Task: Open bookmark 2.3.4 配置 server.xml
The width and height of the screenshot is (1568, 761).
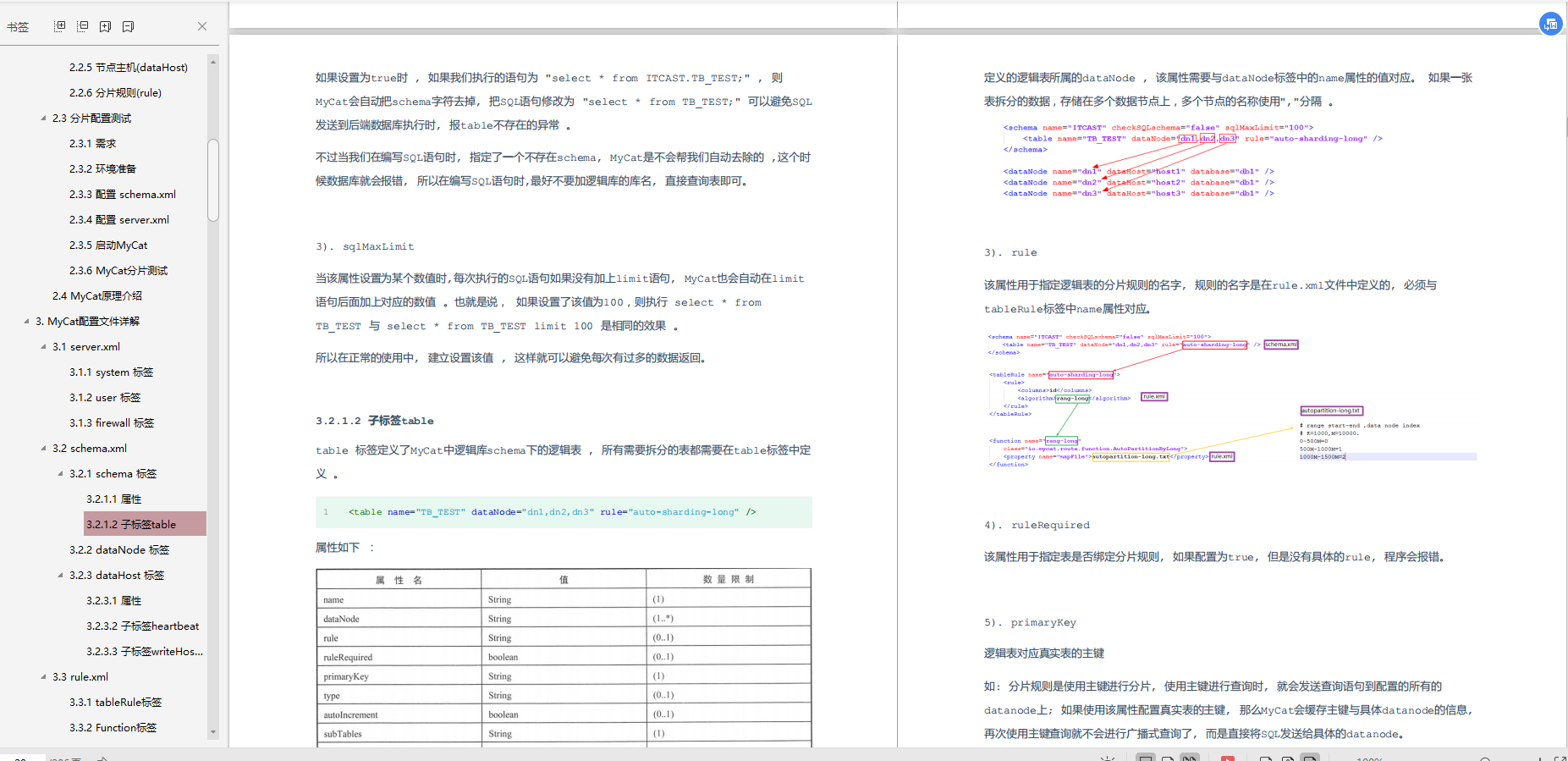Action: [x=119, y=219]
